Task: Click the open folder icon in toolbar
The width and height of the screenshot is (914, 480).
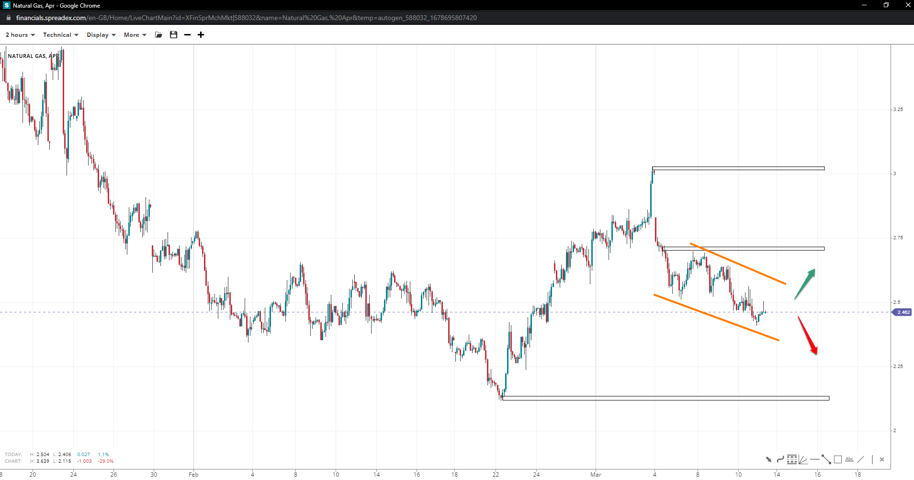Action: coord(159,35)
